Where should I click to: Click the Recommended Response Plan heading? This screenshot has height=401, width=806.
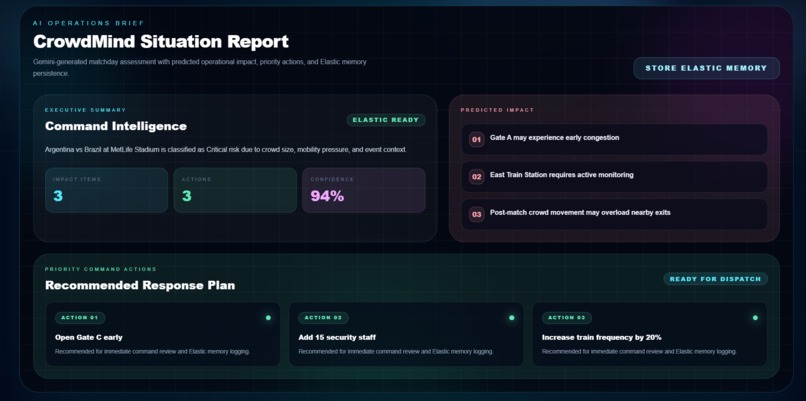pos(140,285)
